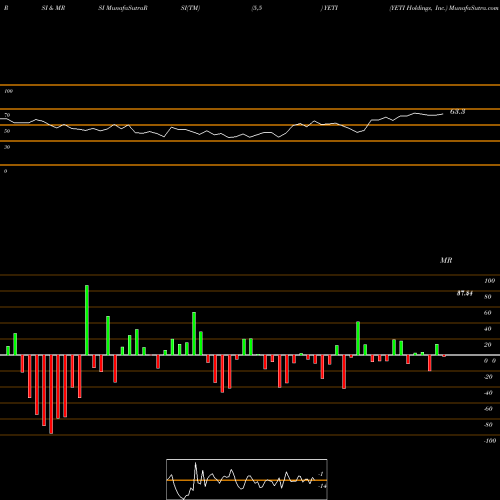Select the 70 level label on RSI axis
500x500 pixels.
click(x=7, y=115)
